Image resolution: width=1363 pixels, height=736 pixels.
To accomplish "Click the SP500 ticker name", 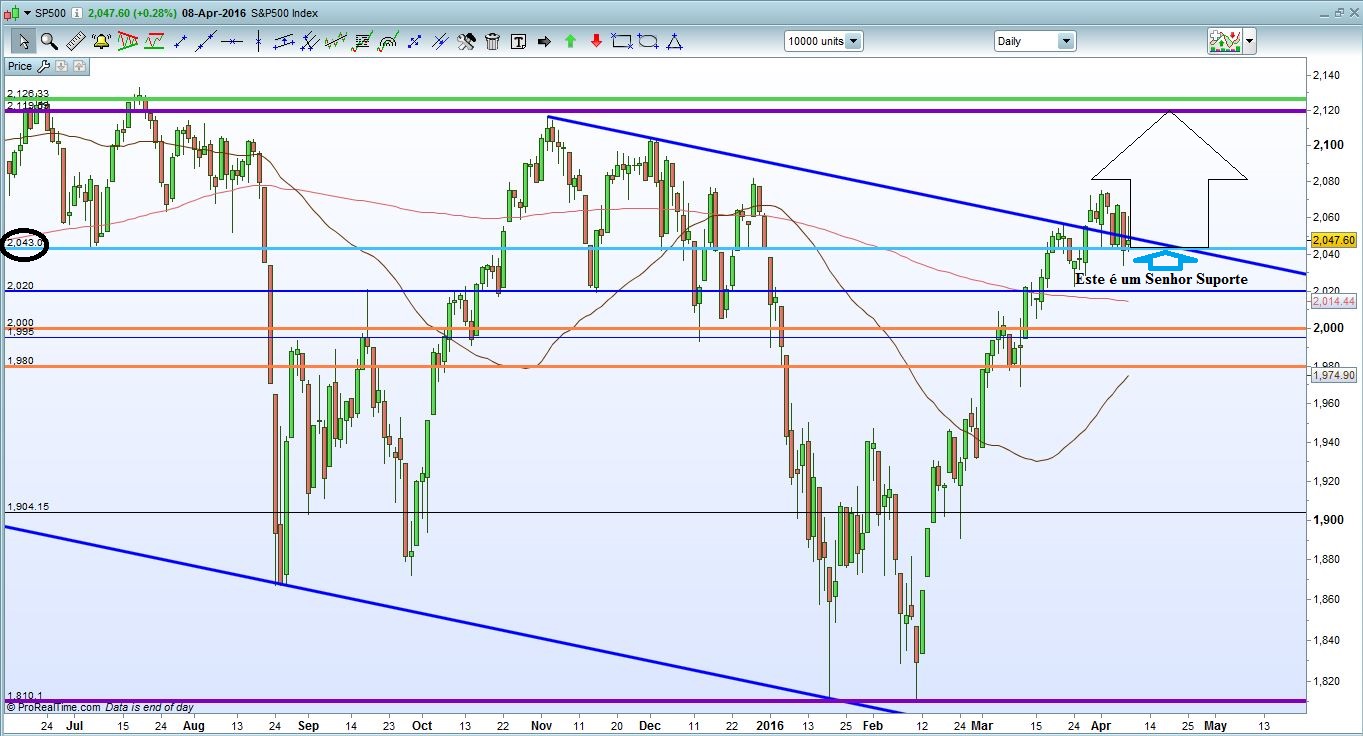I will [x=51, y=13].
